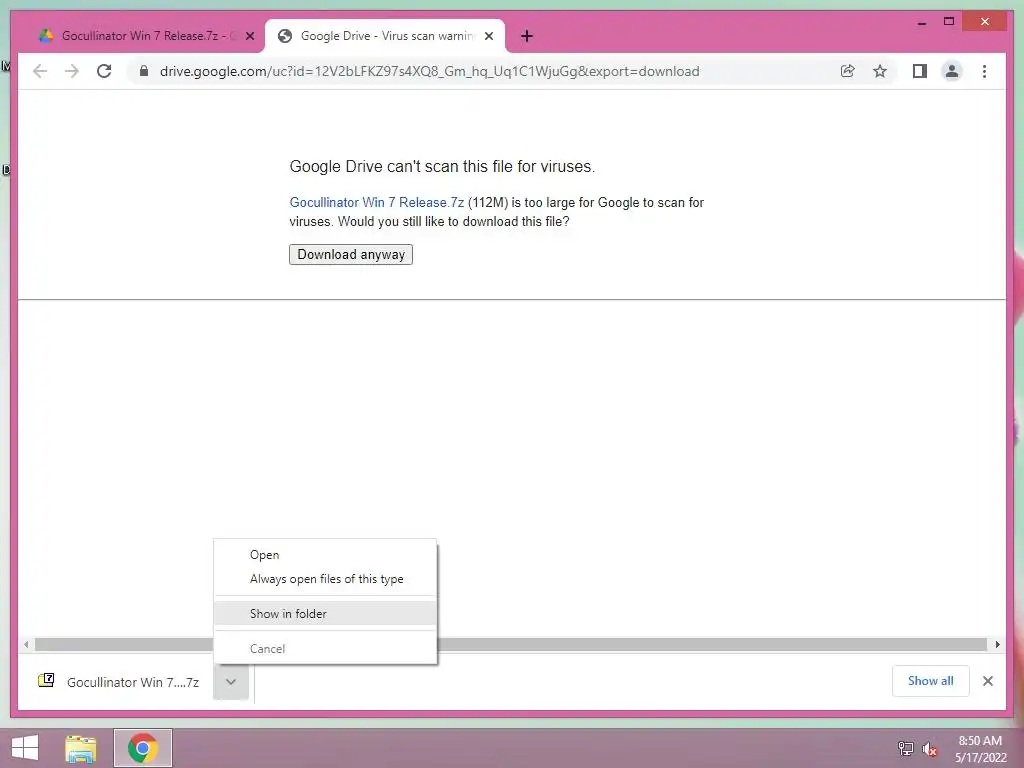Click the Download anyway button

click(351, 254)
